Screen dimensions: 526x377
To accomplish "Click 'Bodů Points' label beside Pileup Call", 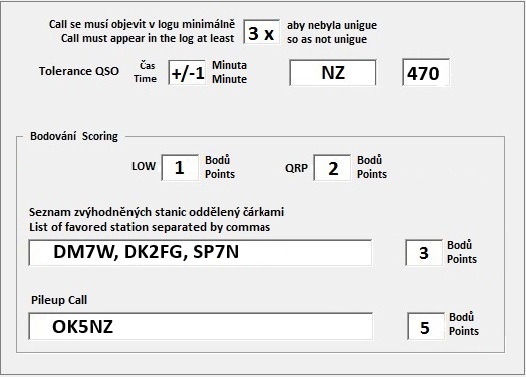I will [464, 324].
